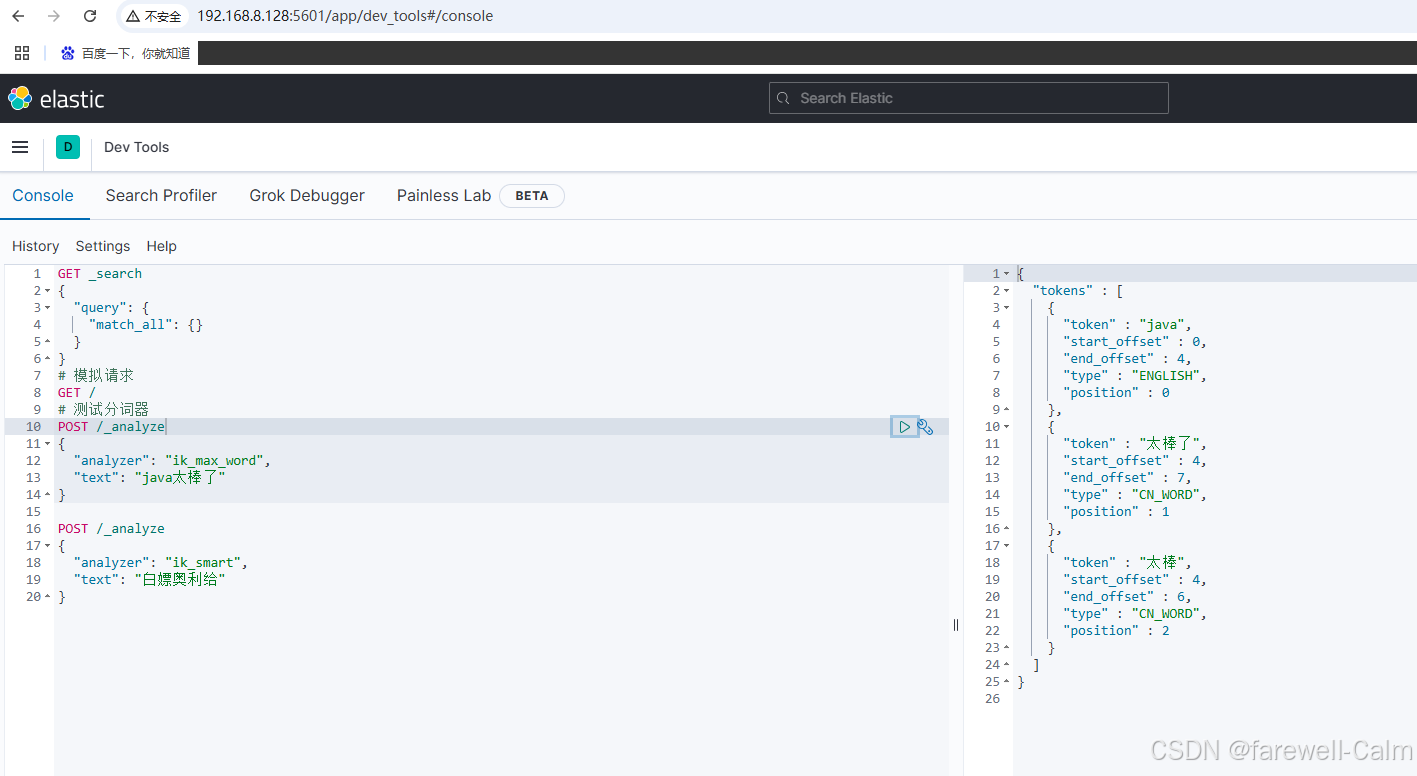Collapse the query block at line 3
The width and height of the screenshot is (1417, 776).
tap(47, 308)
